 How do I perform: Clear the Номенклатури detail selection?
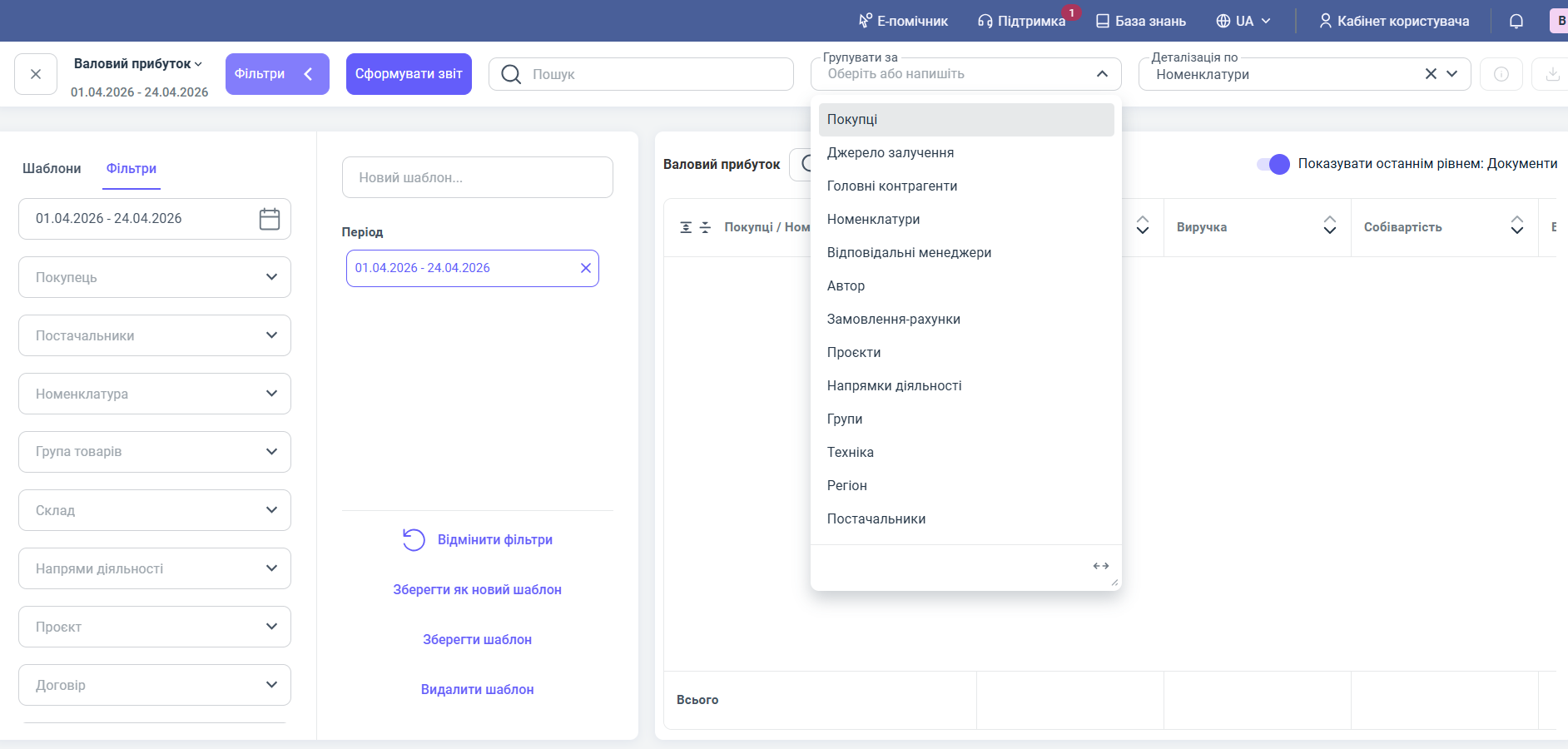(x=1431, y=74)
